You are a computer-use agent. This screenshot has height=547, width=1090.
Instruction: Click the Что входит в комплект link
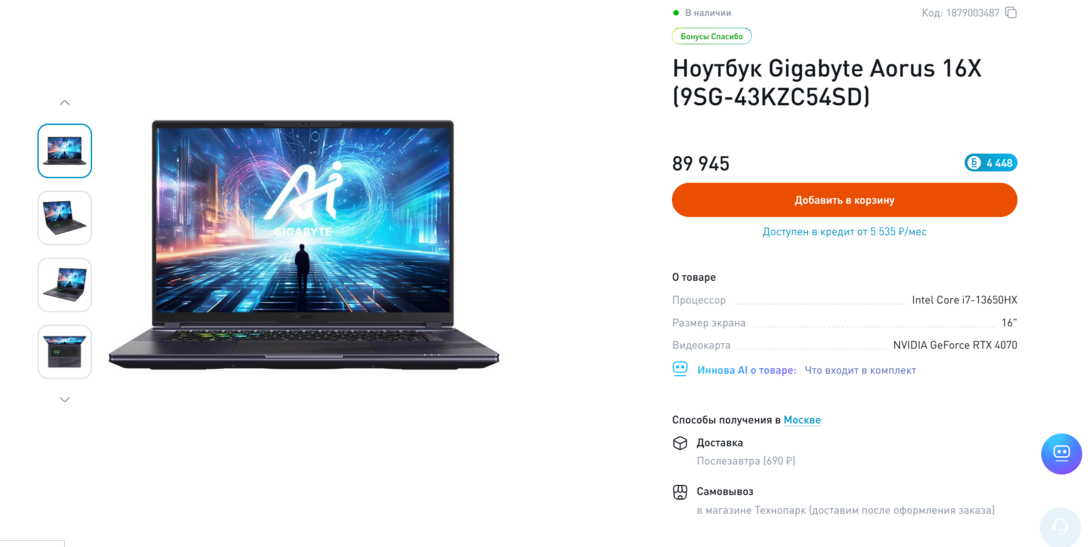(861, 370)
